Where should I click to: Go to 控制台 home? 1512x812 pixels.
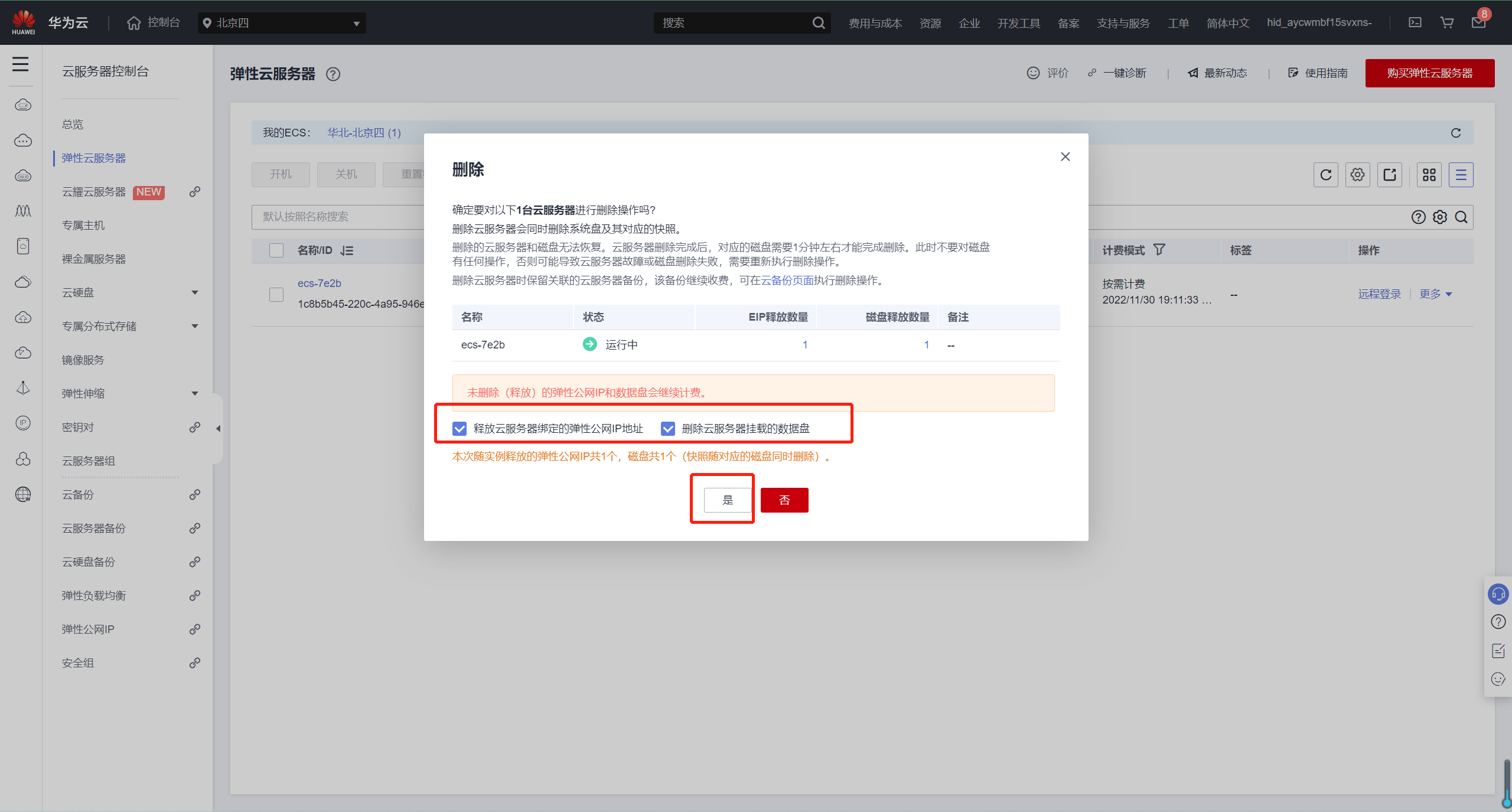154,22
